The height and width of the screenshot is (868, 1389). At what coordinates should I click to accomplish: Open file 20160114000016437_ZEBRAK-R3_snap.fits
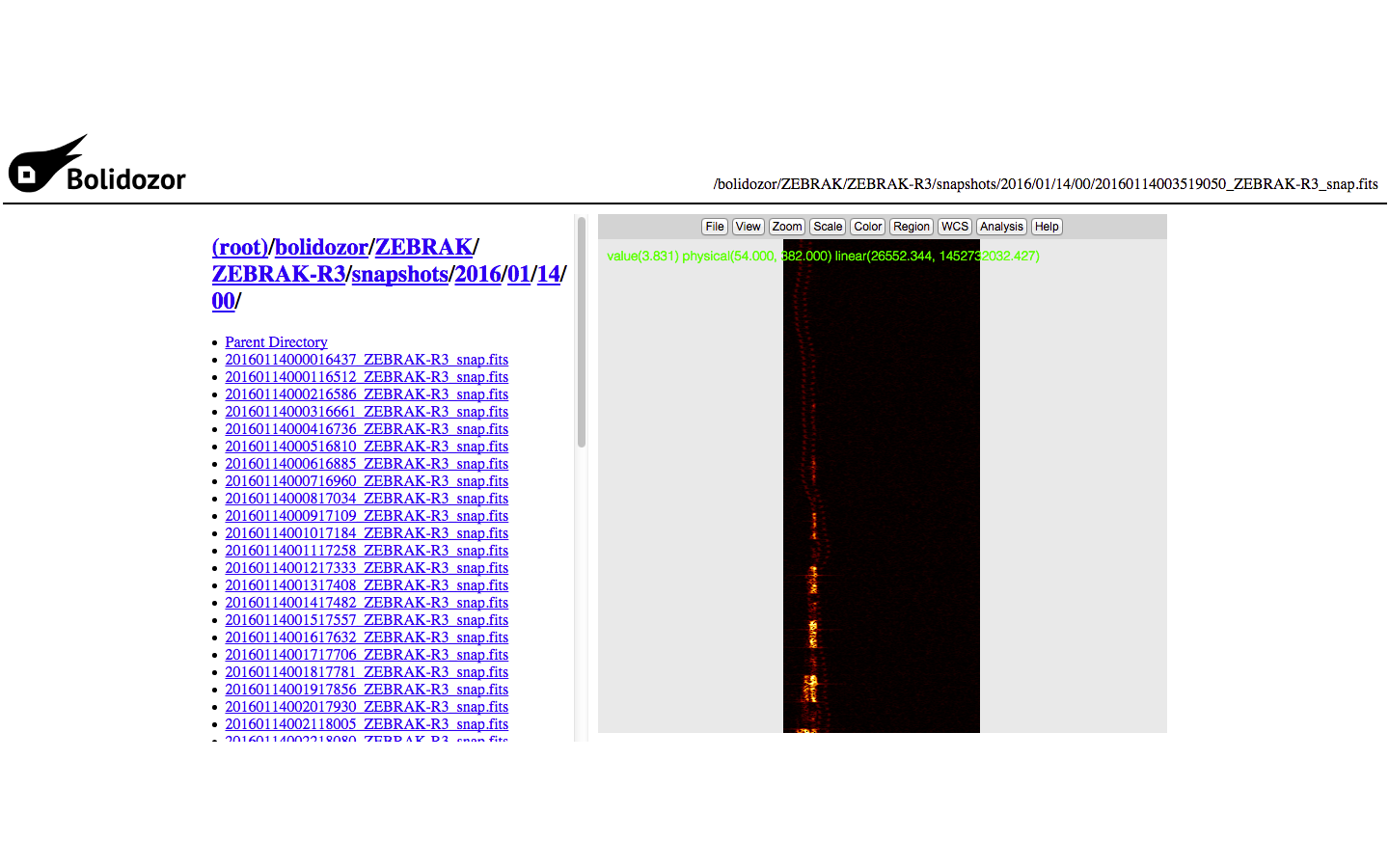[x=367, y=360]
